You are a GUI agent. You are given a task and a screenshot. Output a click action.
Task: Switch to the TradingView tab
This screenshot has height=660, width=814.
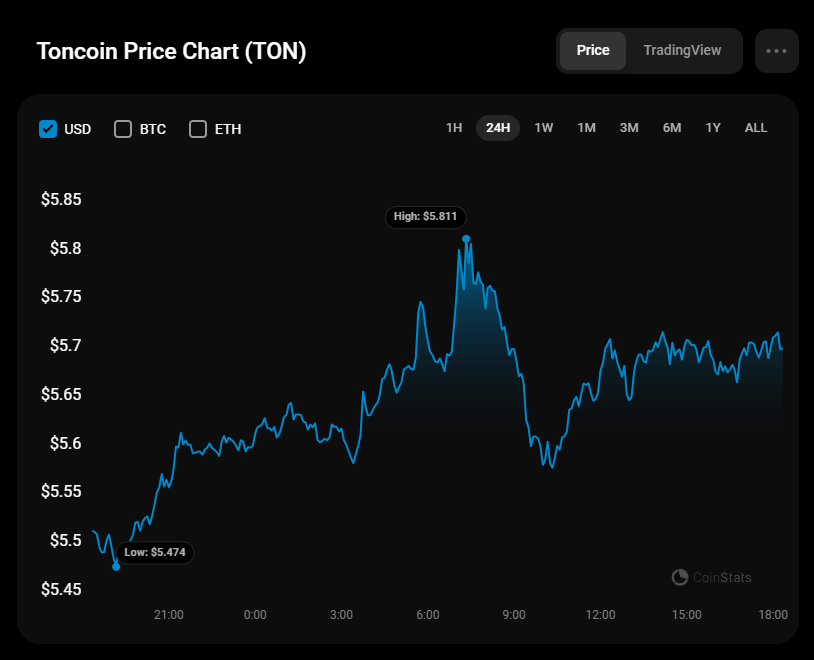[x=682, y=51]
